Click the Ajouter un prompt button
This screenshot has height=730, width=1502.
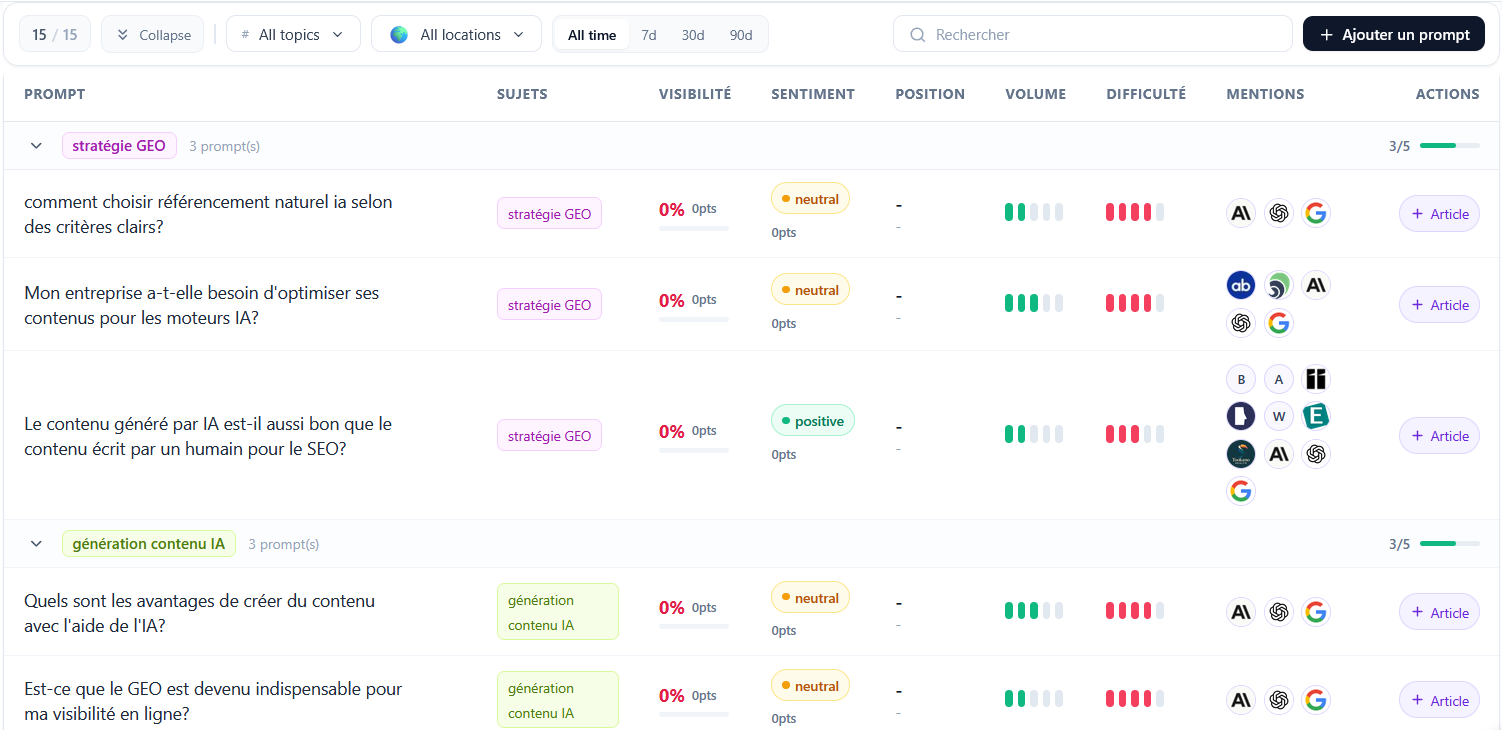click(1394, 34)
